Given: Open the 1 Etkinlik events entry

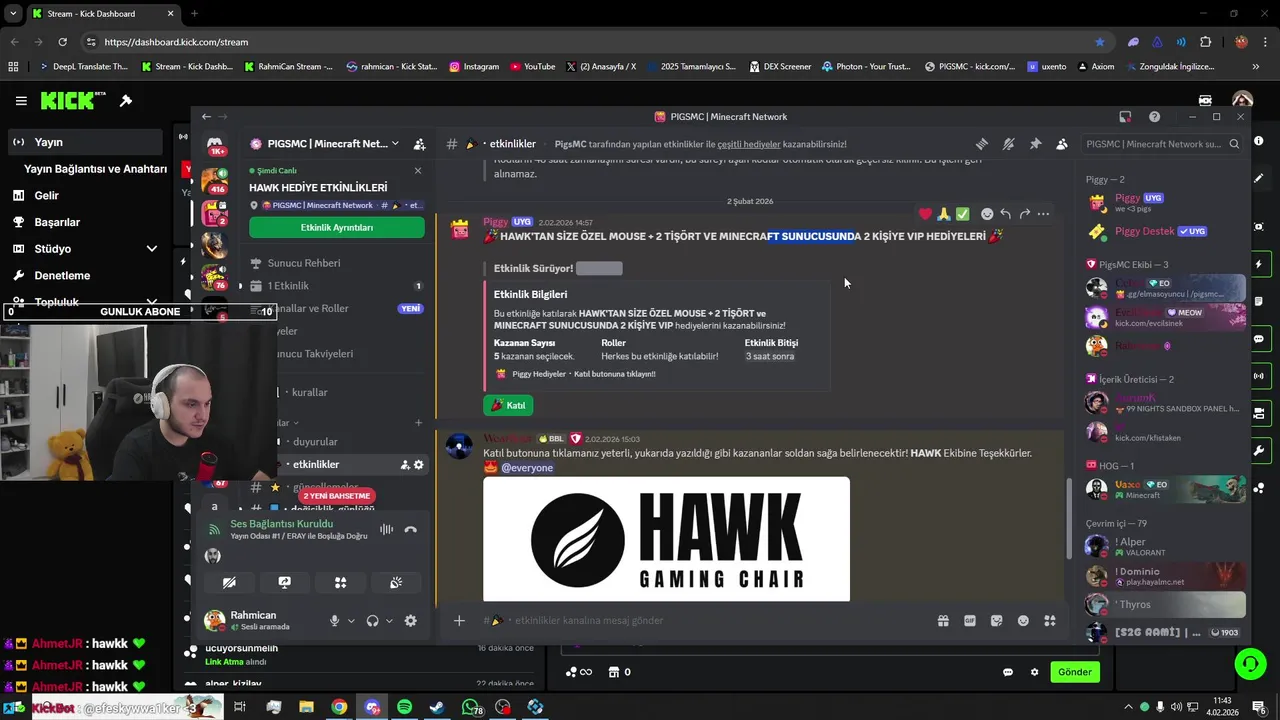Looking at the screenshot, I should tap(288, 286).
